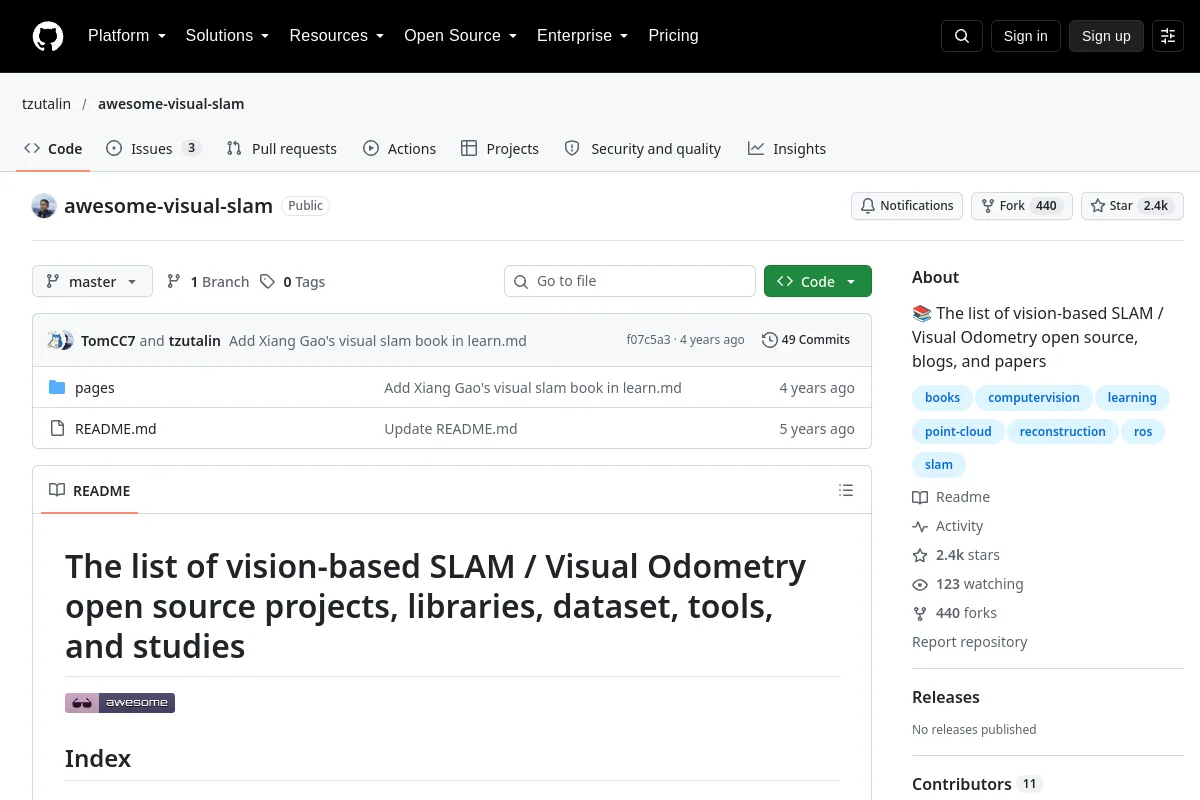Viewport: 1200px width, 800px height.
Task: Open the Releases heading link
Action: pyautogui.click(x=946, y=697)
